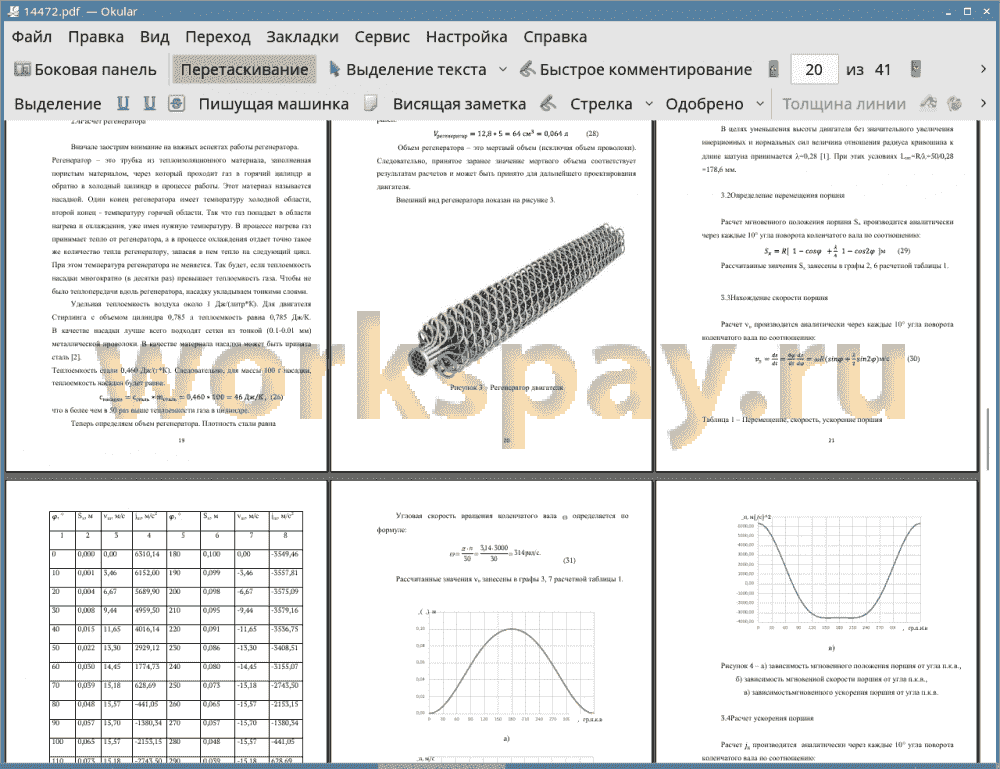The image size is (1000, 769).
Task: Toggle the Боковая панель sidebar button
Action: [x=85, y=70]
